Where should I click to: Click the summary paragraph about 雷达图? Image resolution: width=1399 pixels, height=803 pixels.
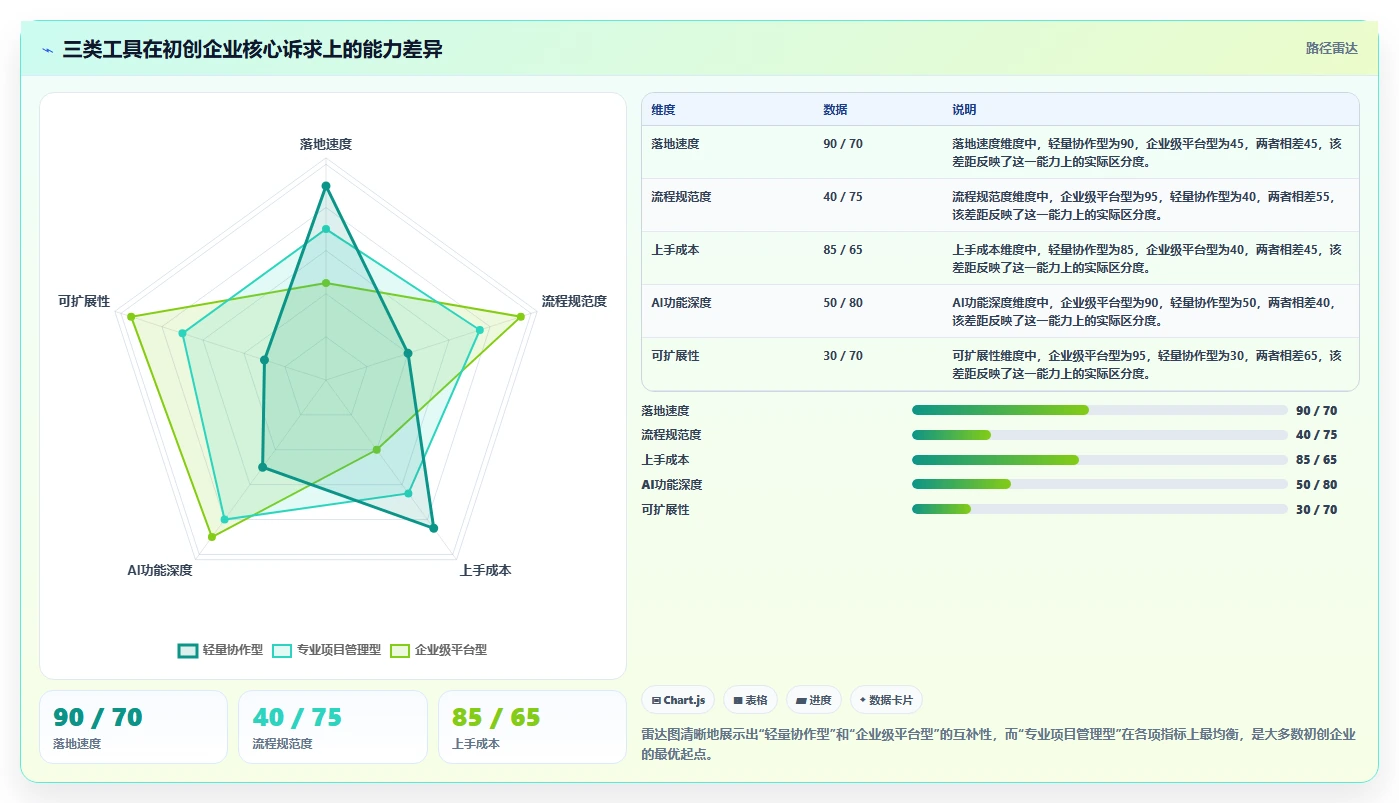(998, 744)
